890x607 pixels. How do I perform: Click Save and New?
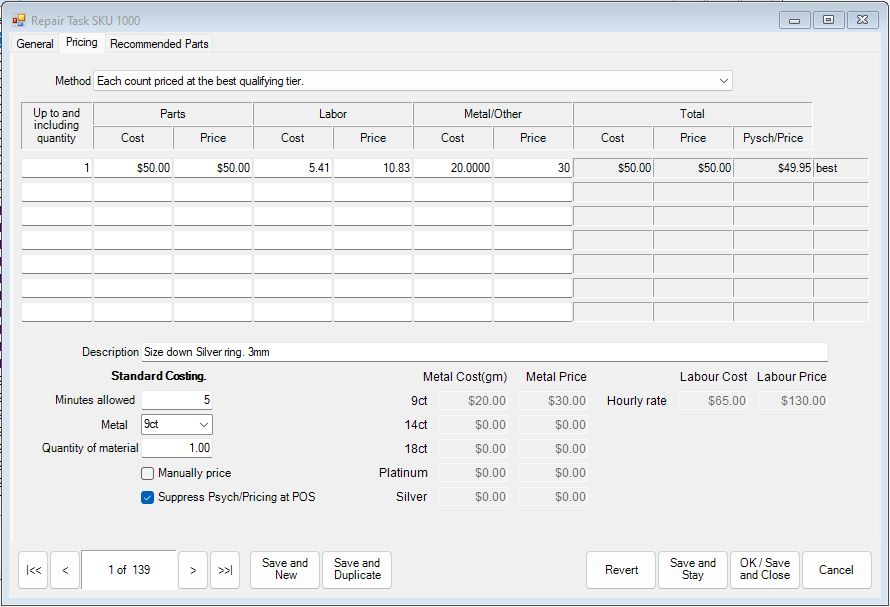(x=284, y=570)
